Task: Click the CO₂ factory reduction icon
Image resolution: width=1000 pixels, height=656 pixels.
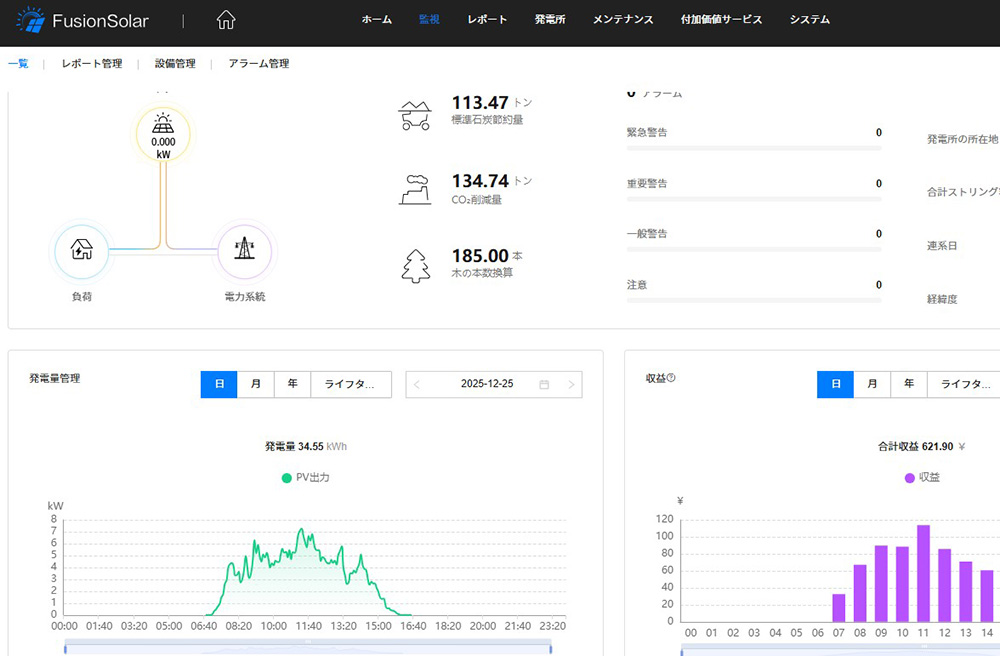Action: point(415,190)
